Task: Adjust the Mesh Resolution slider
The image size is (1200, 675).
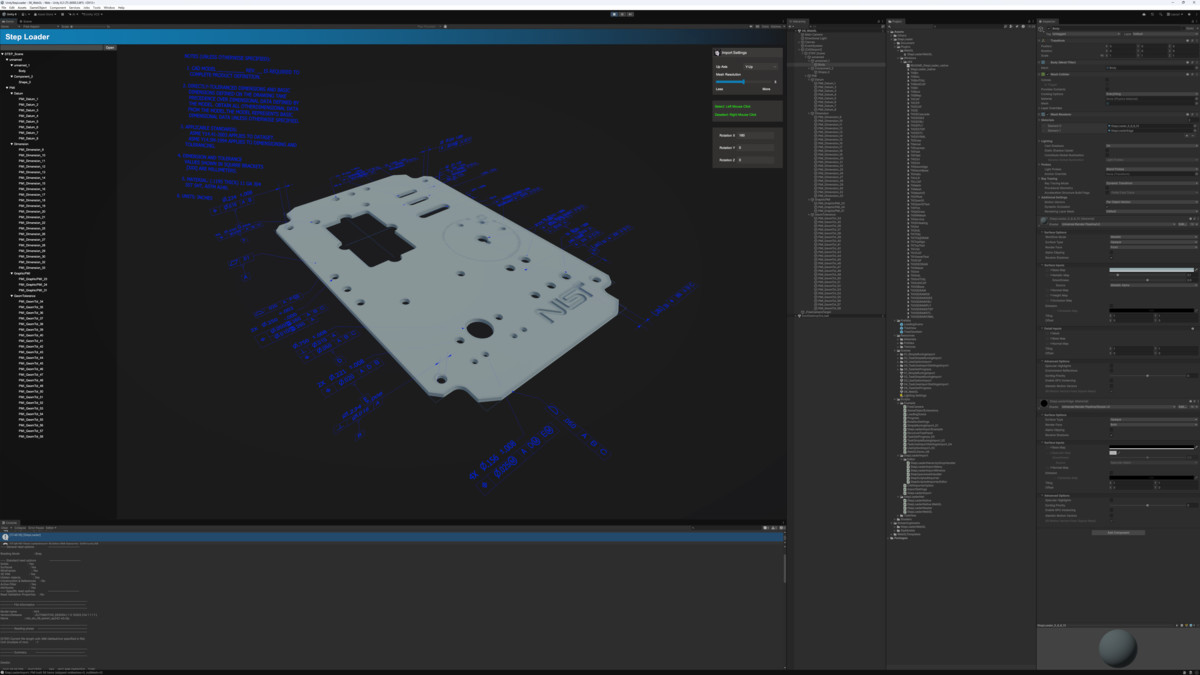Action: (745, 82)
